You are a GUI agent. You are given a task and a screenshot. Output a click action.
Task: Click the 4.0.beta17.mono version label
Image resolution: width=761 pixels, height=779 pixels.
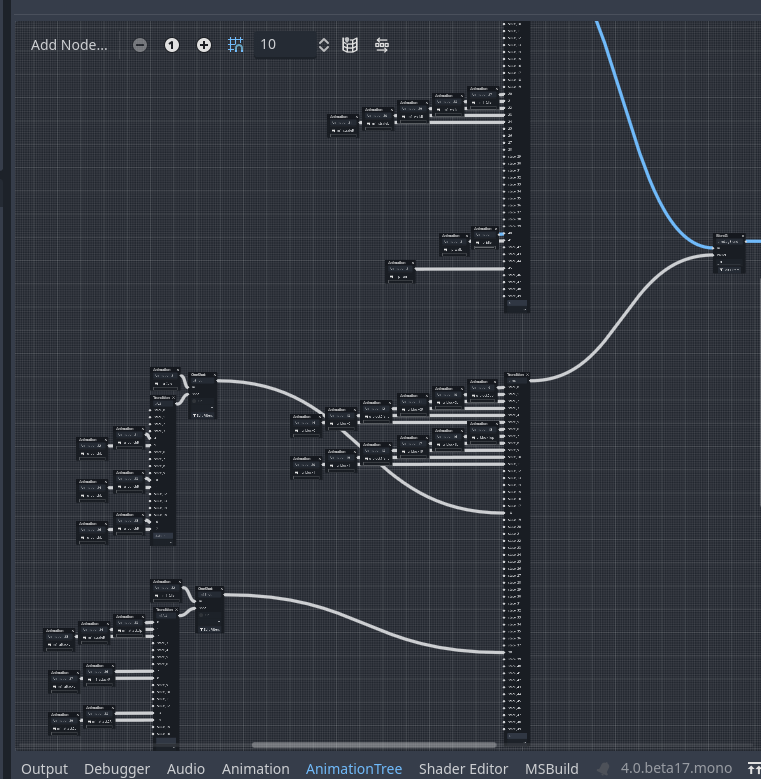click(x=676, y=768)
